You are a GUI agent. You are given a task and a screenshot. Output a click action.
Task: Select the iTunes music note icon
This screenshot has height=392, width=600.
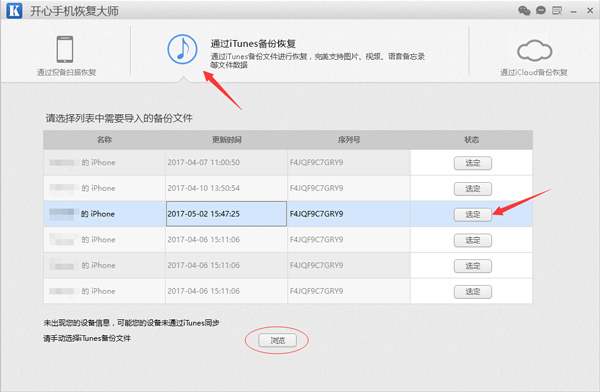pyautogui.click(x=183, y=49)
